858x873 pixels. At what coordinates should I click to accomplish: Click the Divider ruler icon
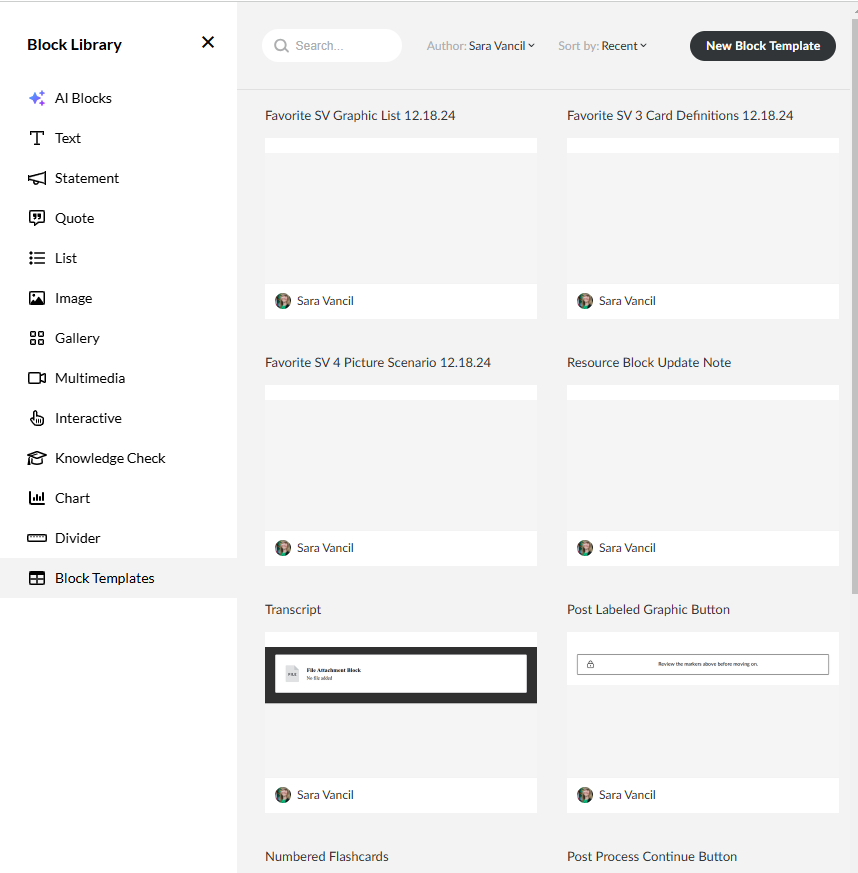pyautogui.click(x=37, y=538)
